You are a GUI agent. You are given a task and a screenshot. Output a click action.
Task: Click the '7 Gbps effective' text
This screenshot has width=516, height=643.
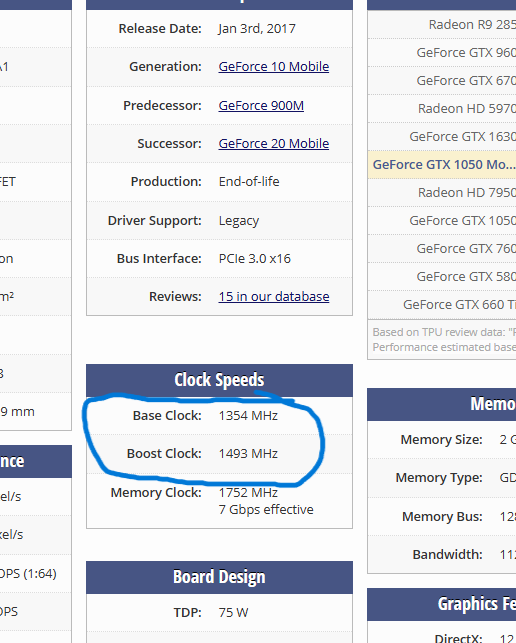(266, 510)
